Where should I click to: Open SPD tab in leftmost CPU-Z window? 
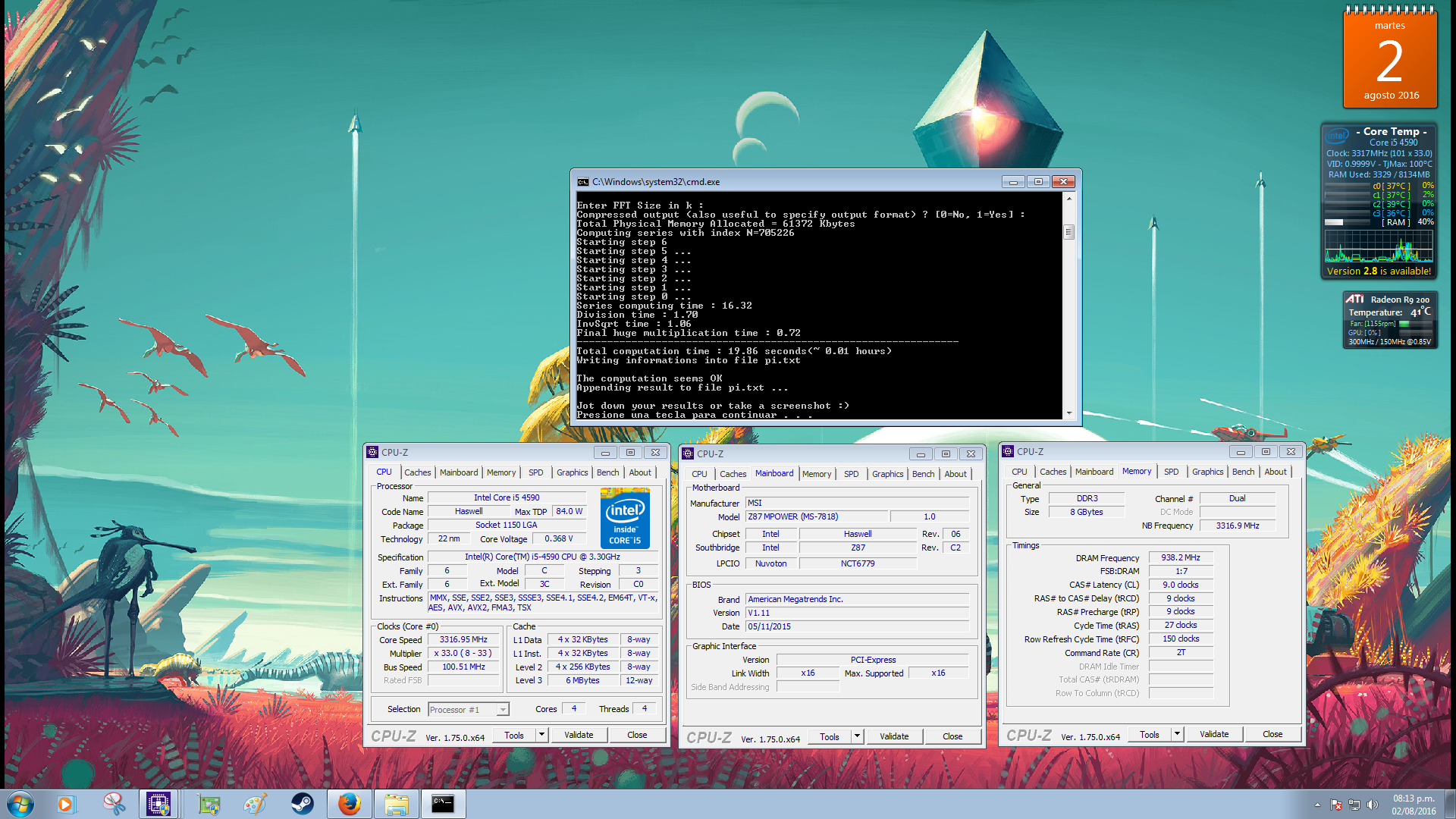click(536, 472)
